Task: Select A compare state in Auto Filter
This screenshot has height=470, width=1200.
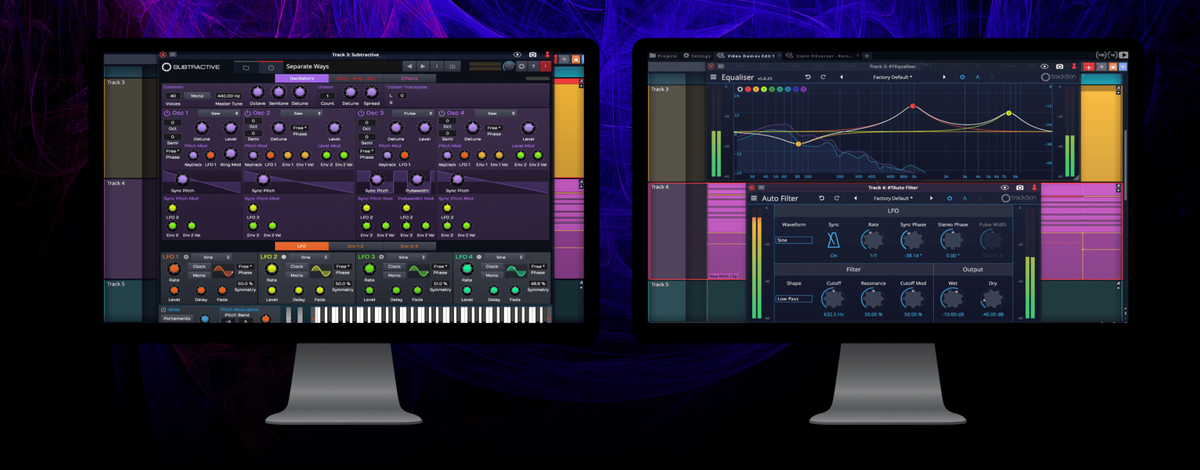Action: click(965, 198)
